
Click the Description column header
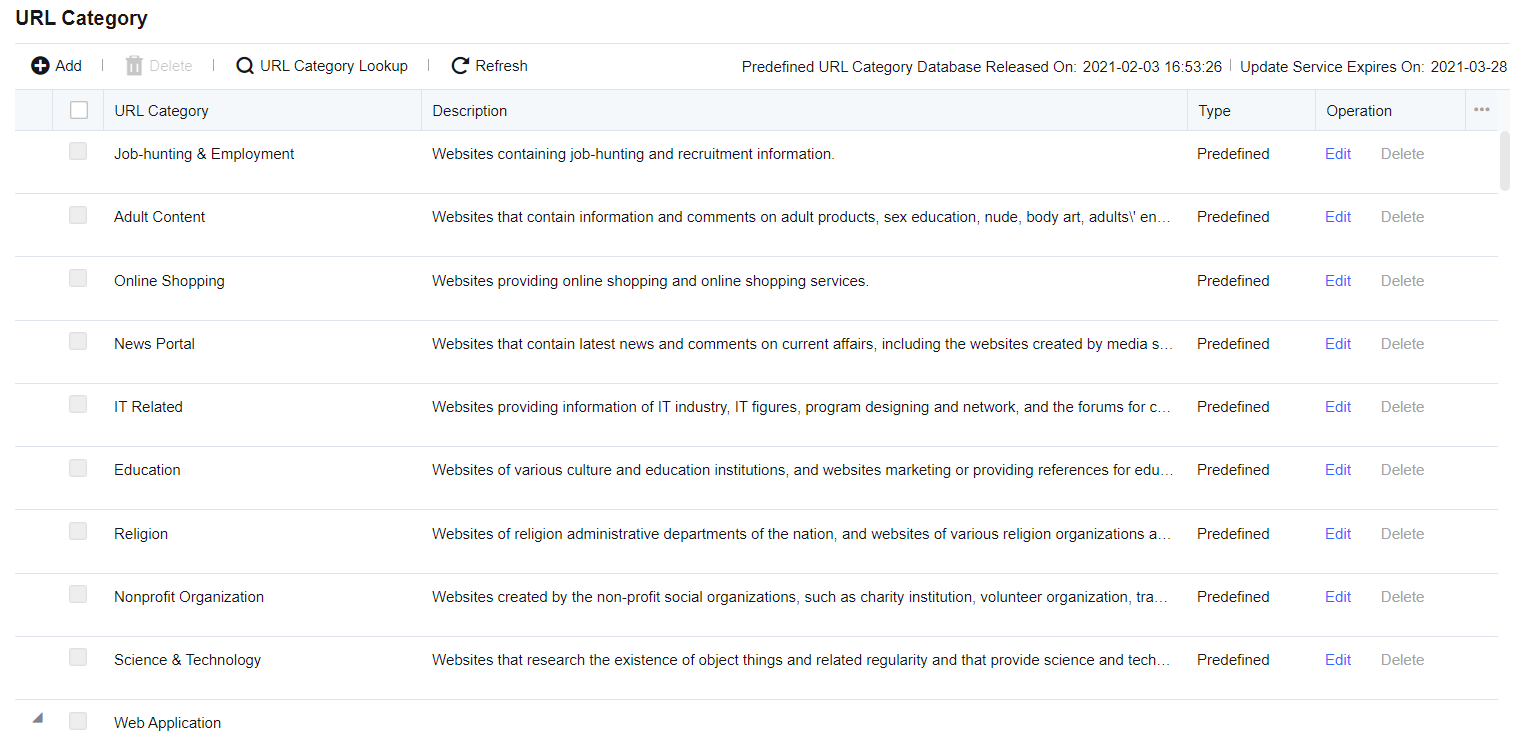(470, 111)
